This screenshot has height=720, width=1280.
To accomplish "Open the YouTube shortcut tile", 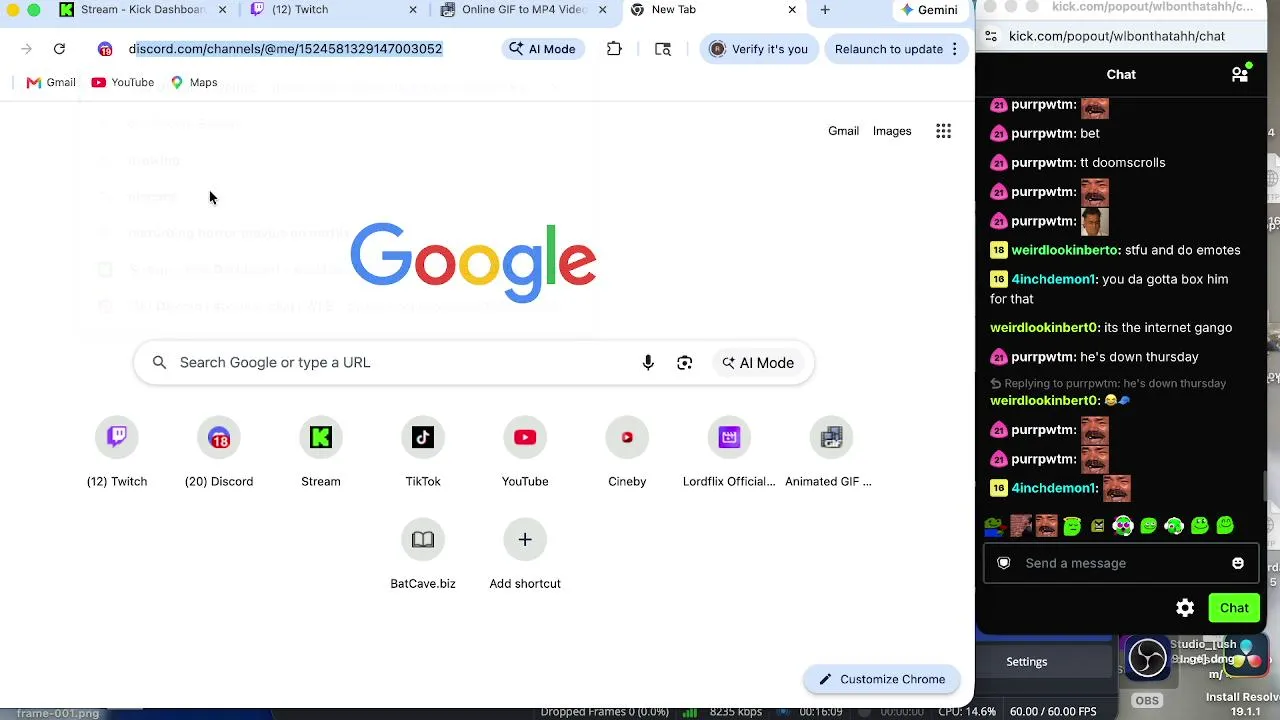I will [525, 453].
